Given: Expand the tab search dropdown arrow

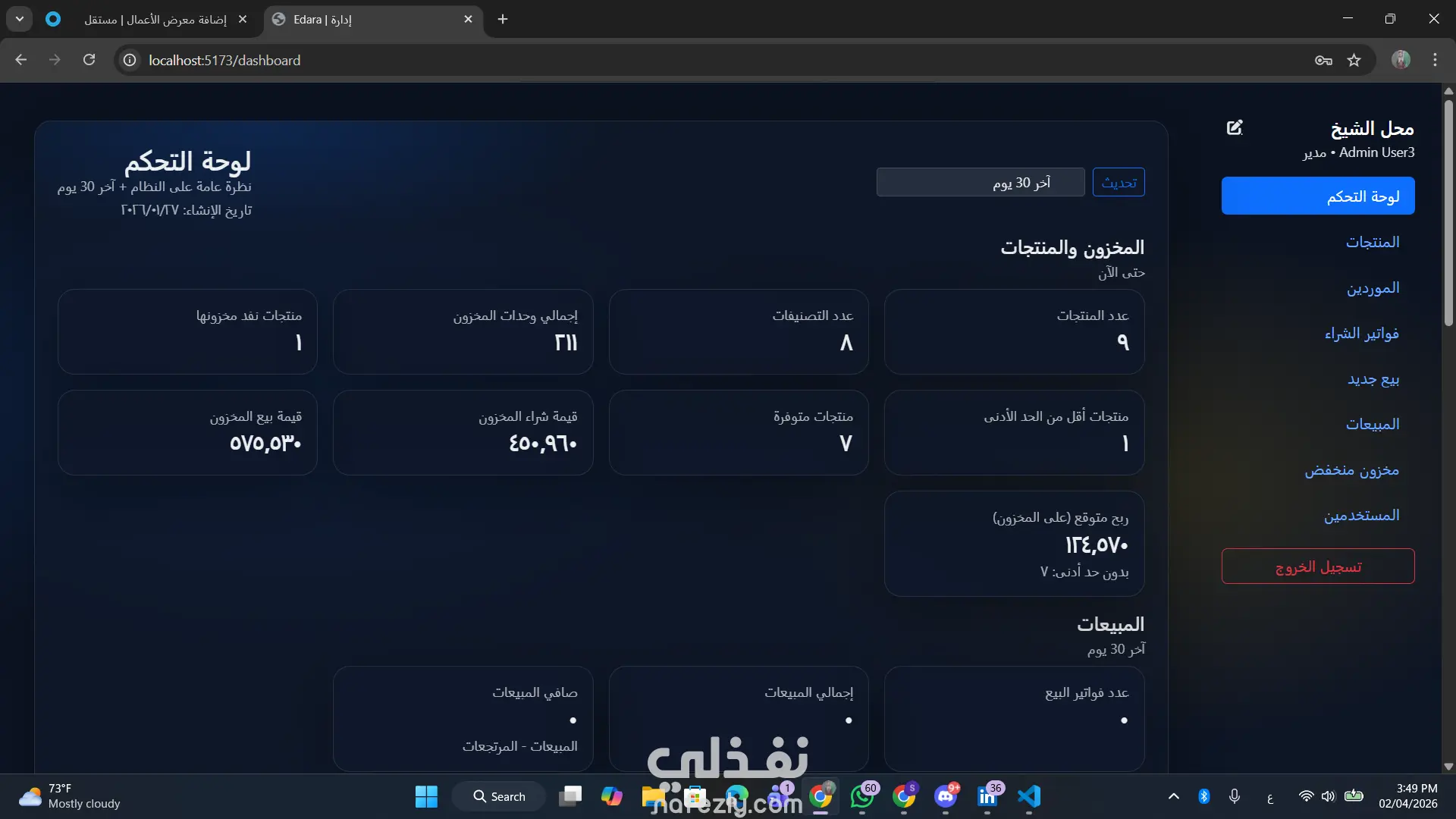Looking at the screenshot, I should tap(19, 19).
